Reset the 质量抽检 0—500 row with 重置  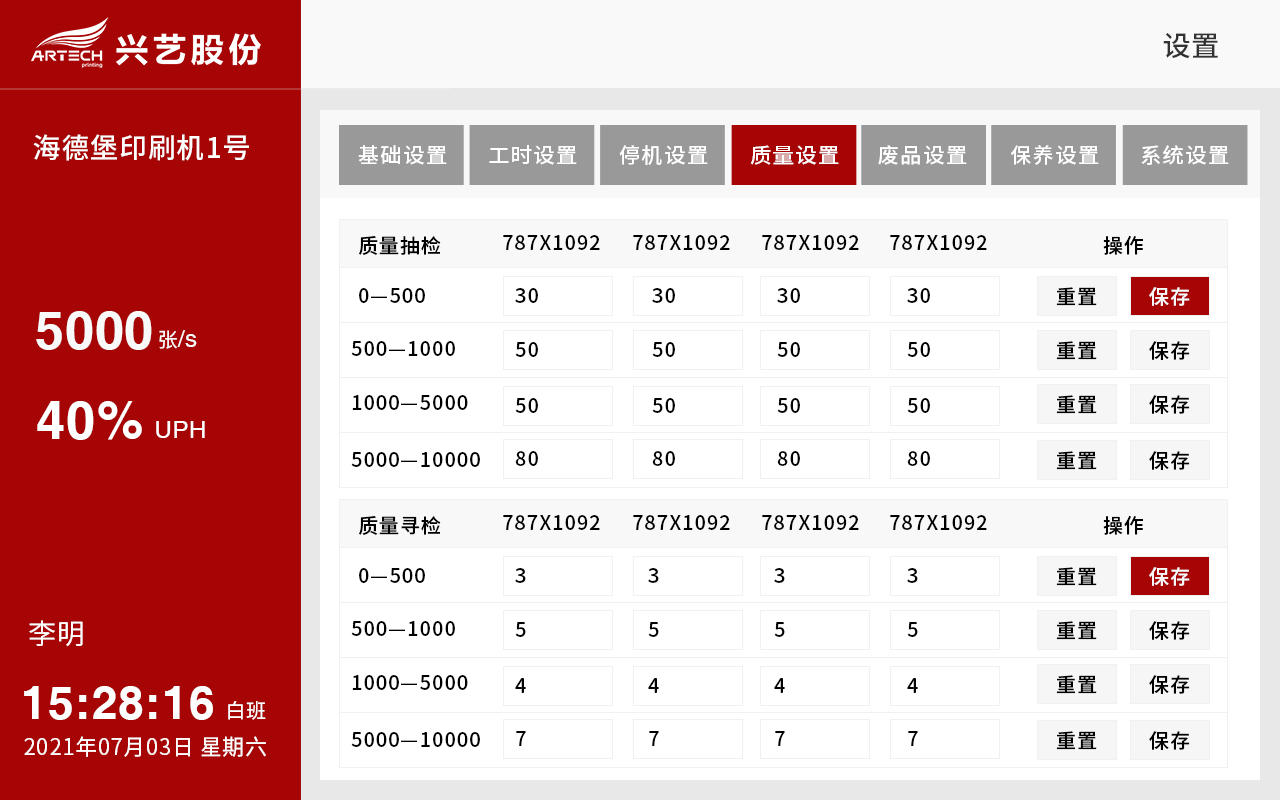coord(1077,296)
